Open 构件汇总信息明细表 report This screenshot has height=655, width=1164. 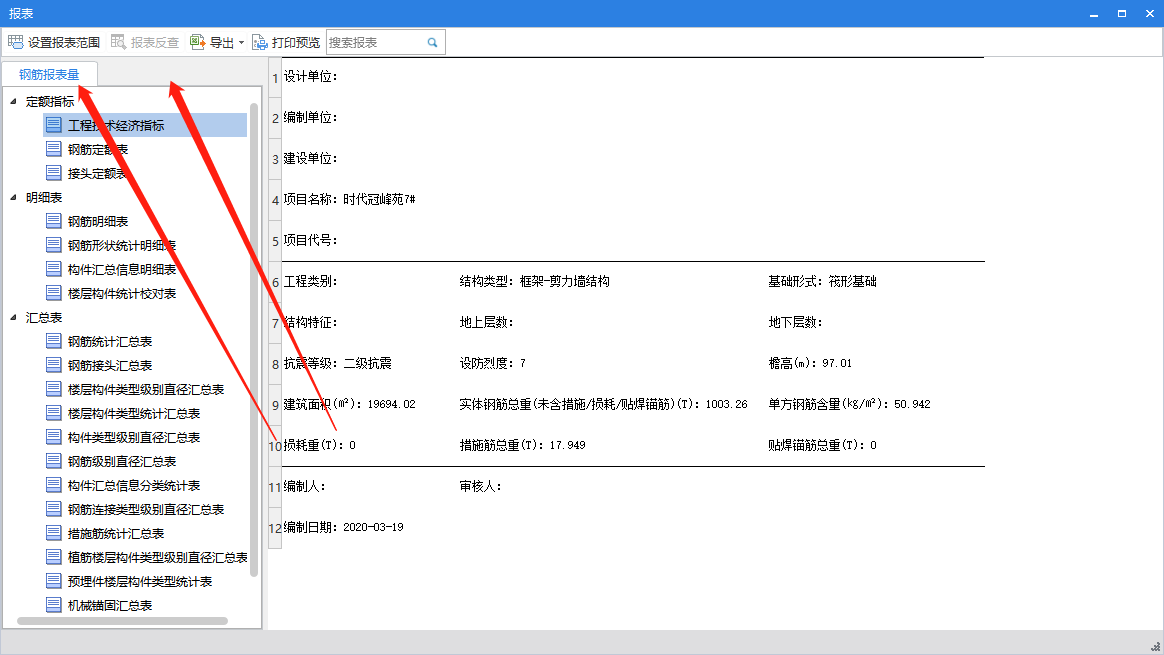click(122, 270)
